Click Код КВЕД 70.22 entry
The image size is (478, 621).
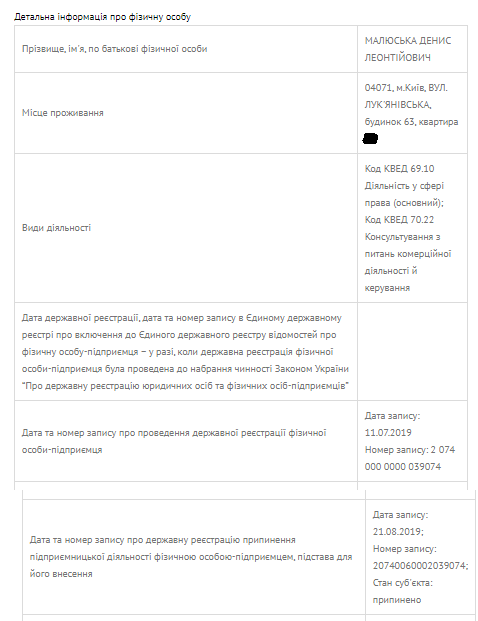399,220
